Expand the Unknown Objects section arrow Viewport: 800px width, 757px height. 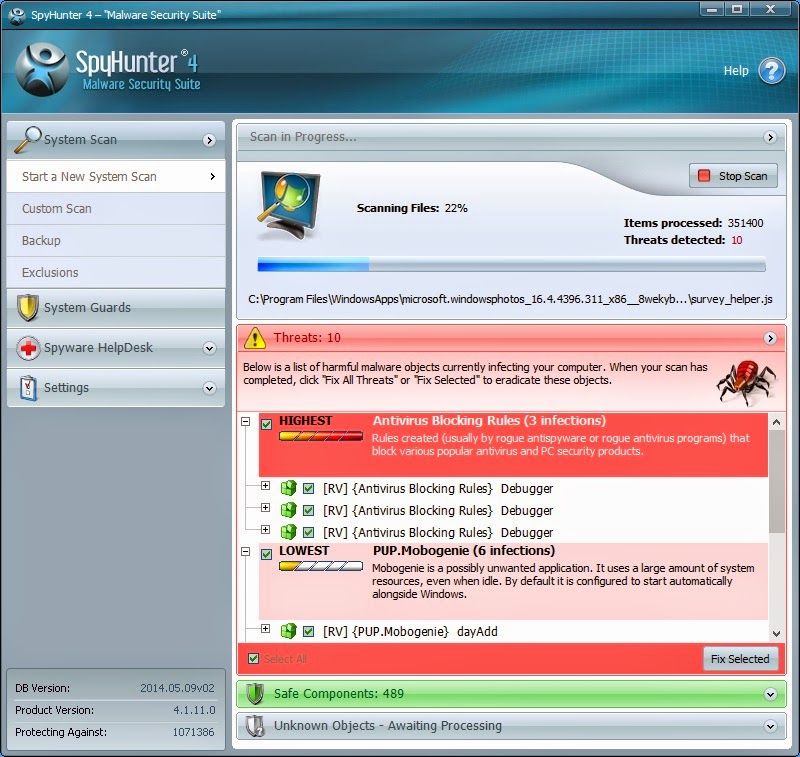[x=770, y=726]
